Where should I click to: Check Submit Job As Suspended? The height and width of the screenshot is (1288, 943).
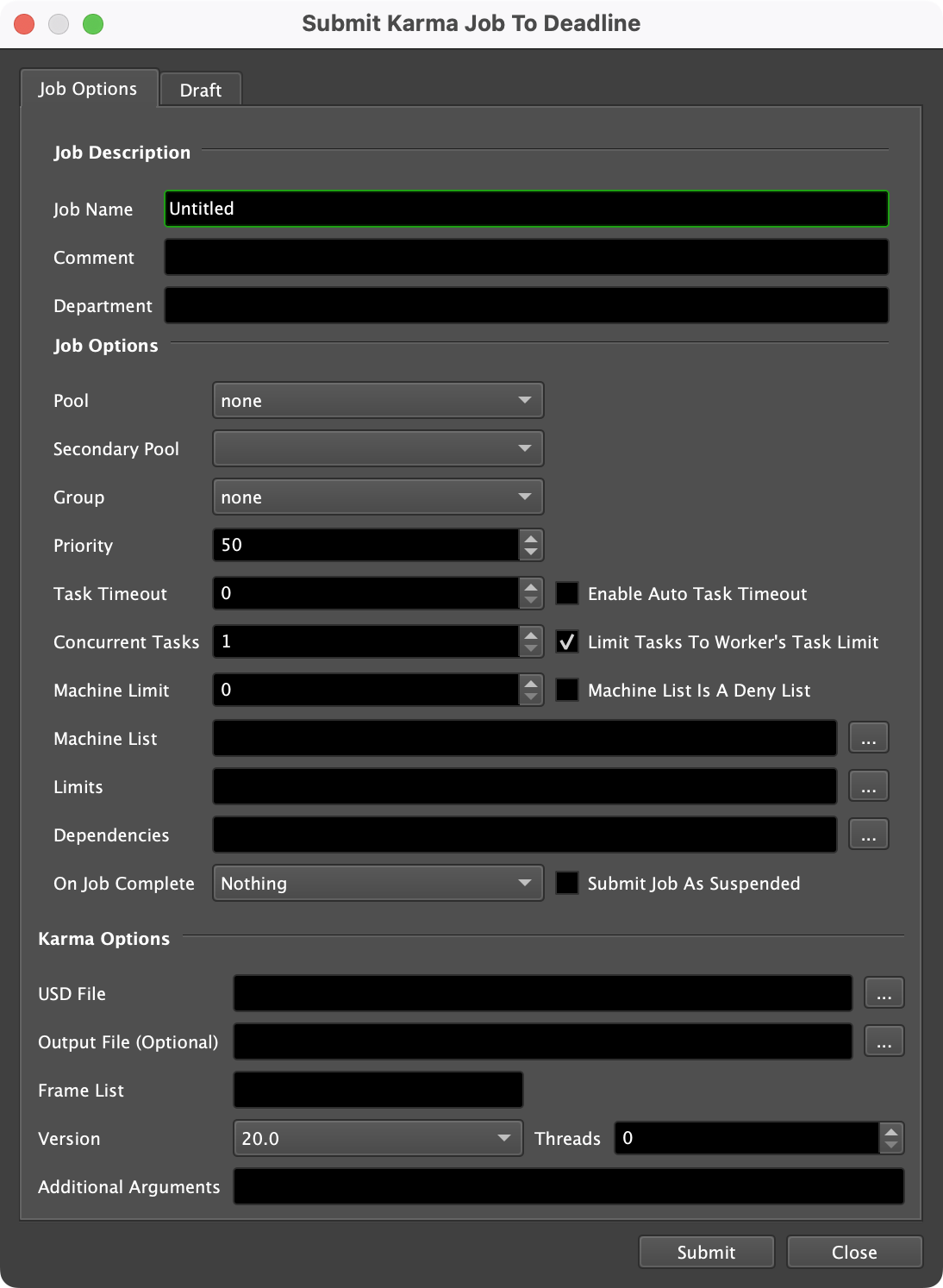click(568, 883)
